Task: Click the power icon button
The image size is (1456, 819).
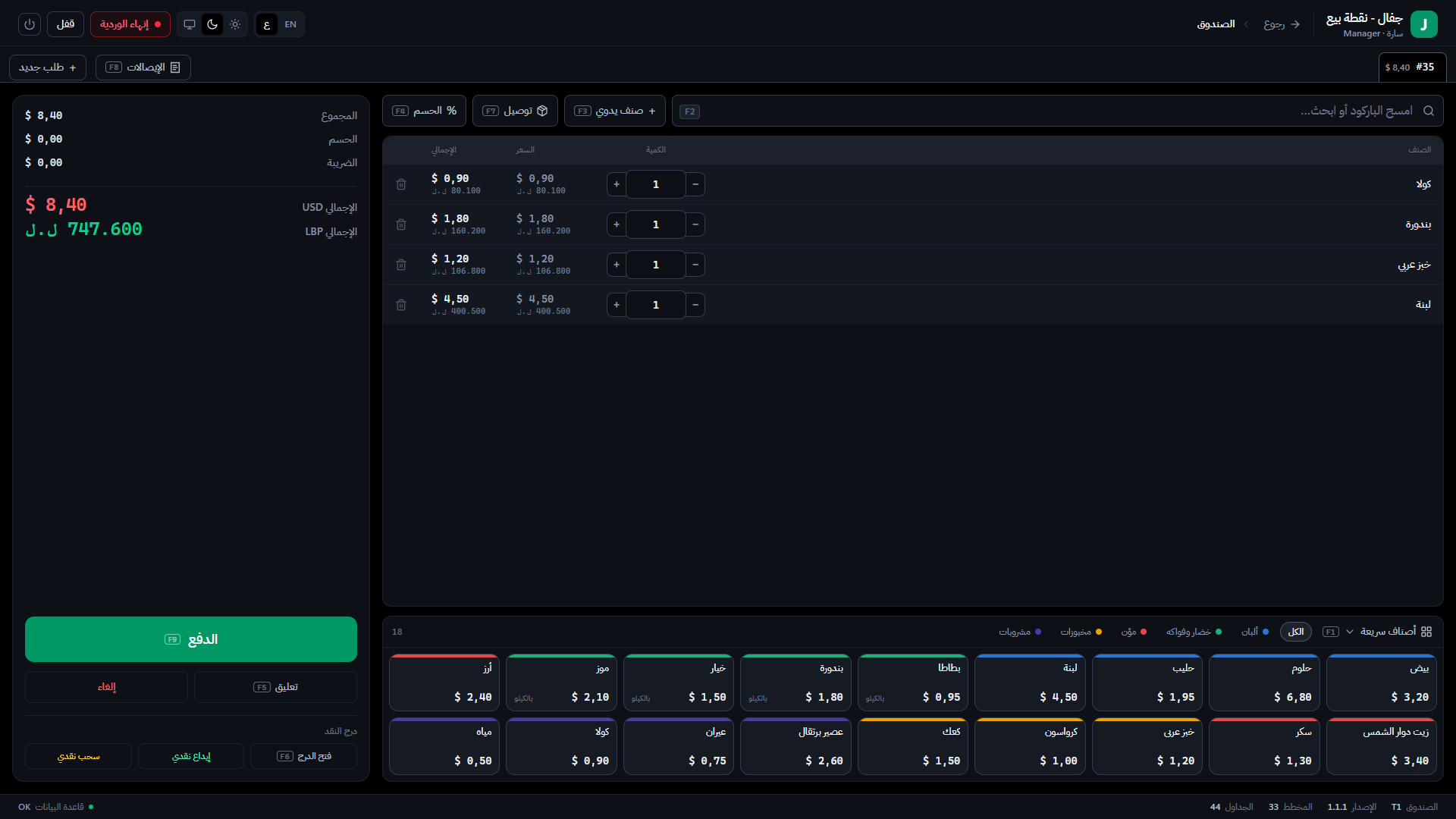Action: [x=30, y=24]
